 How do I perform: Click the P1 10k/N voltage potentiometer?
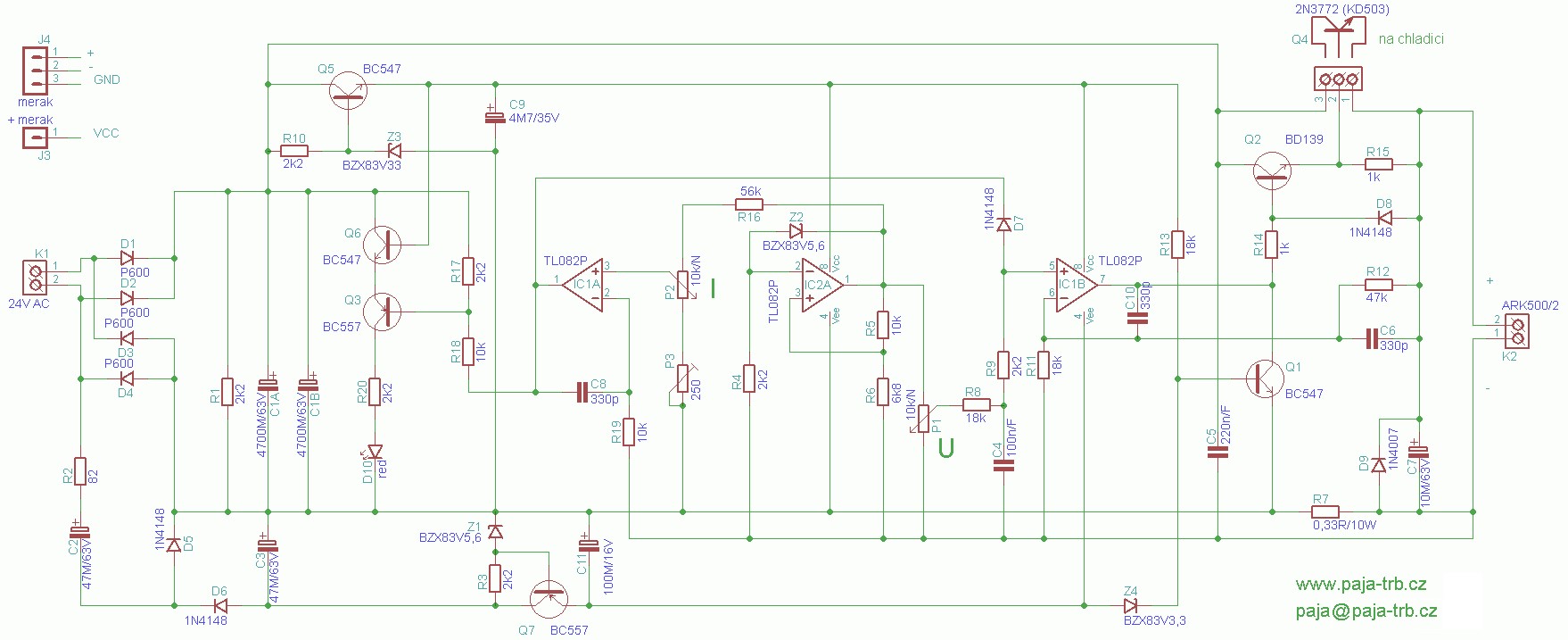[923, 418]
